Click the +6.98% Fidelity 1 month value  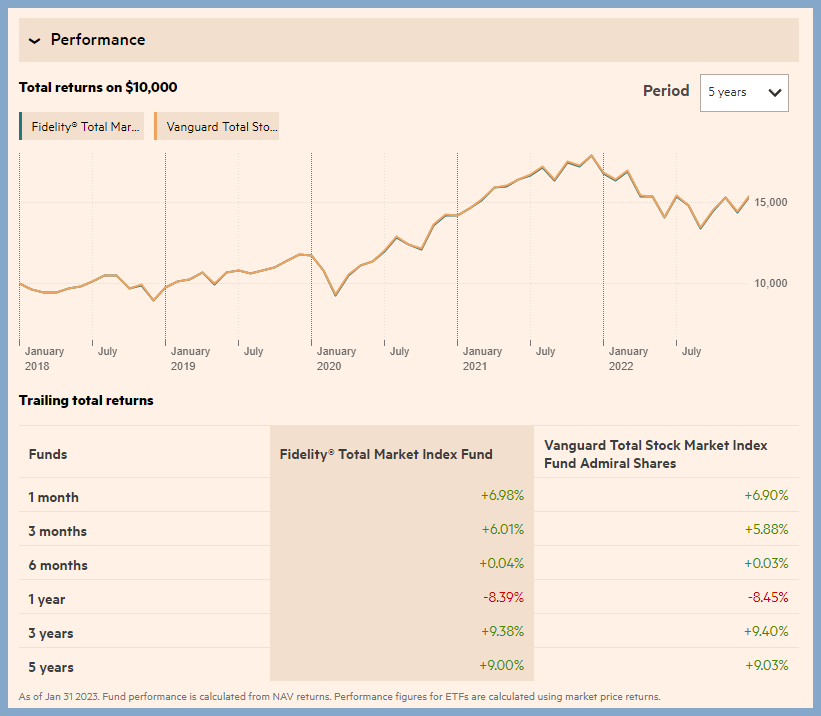pos(502,495)
